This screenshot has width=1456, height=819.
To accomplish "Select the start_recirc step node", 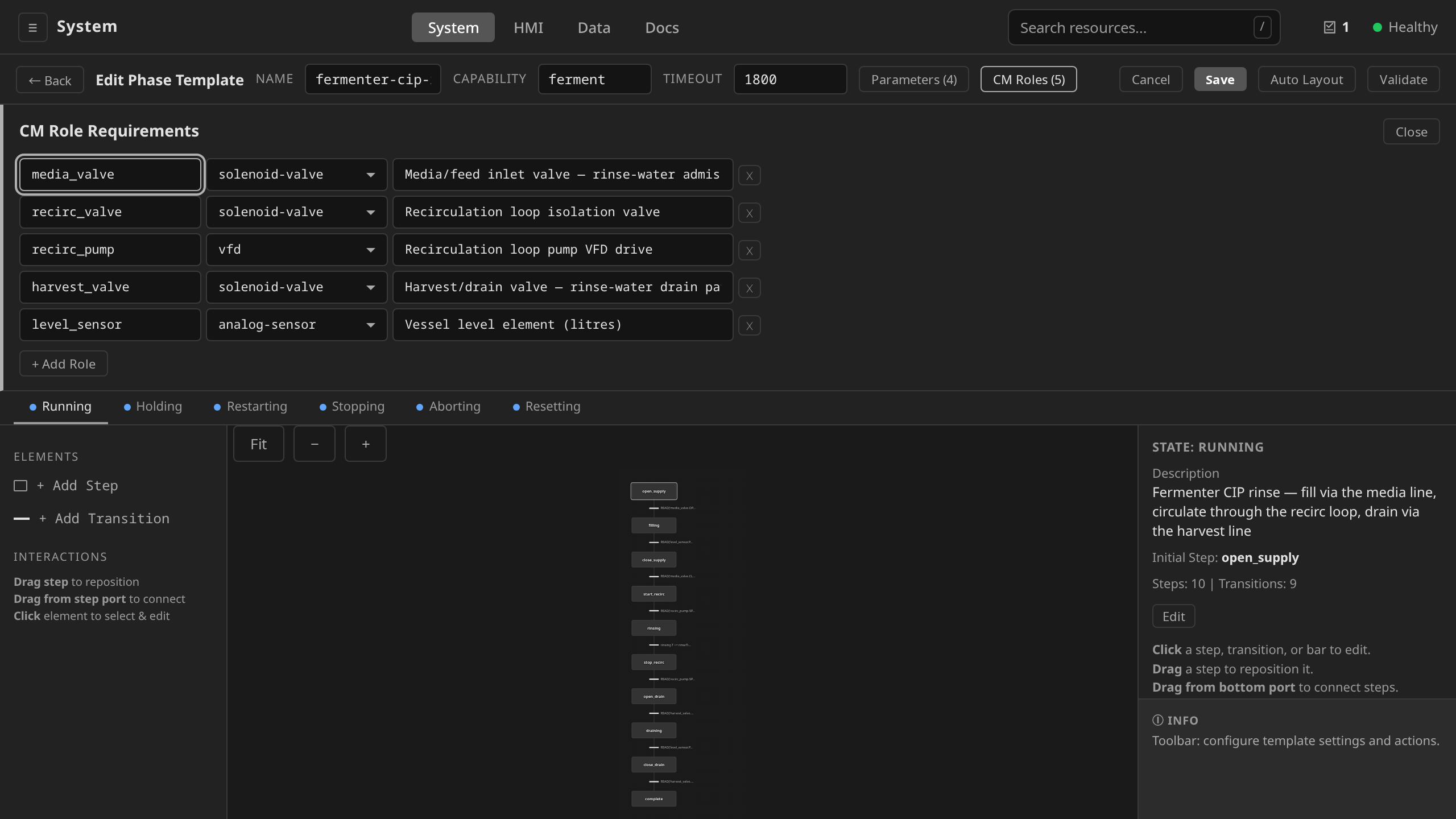I will pyautogui.click(x=654, y=594).
